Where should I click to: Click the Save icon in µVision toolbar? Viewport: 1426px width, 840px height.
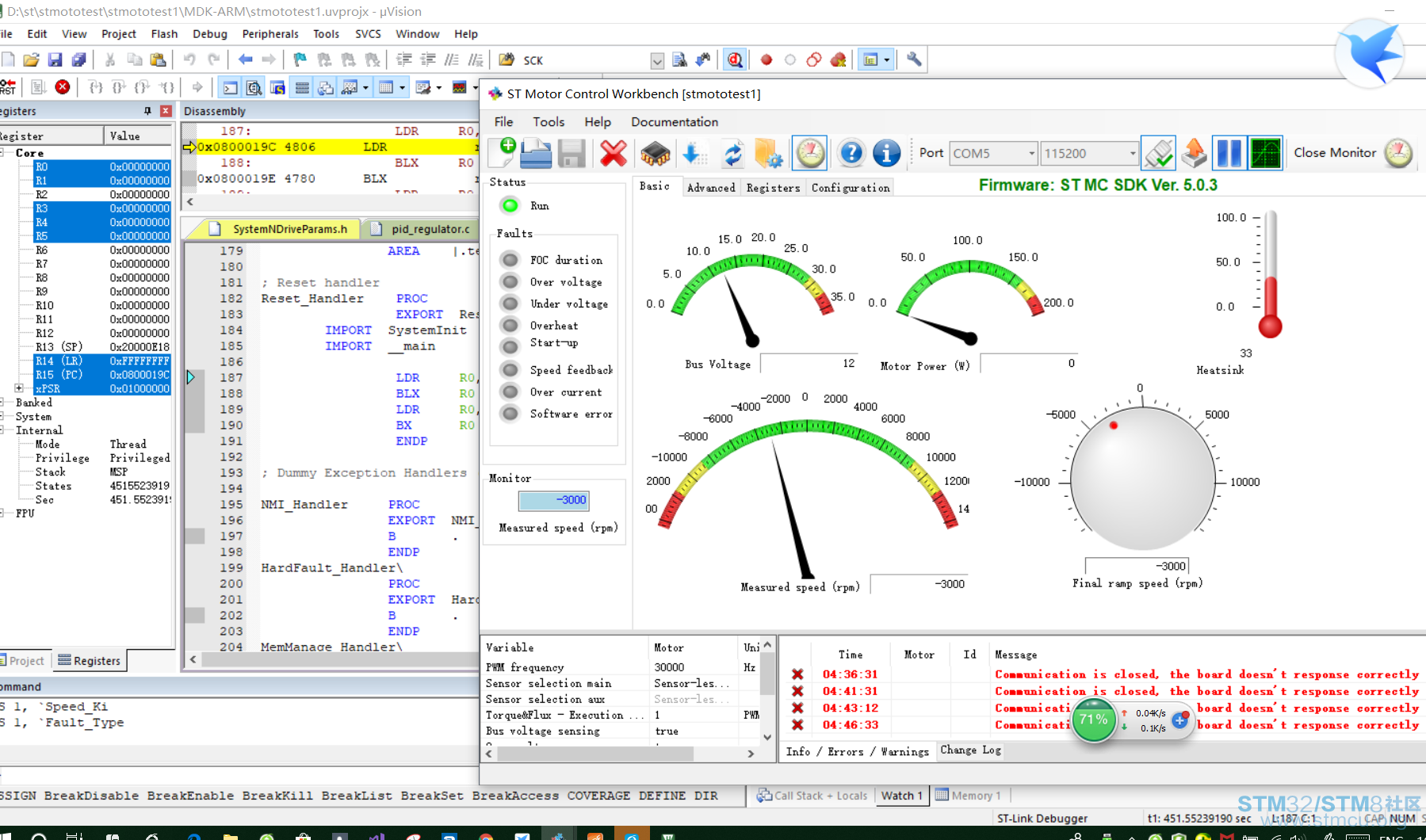[55, 59]
